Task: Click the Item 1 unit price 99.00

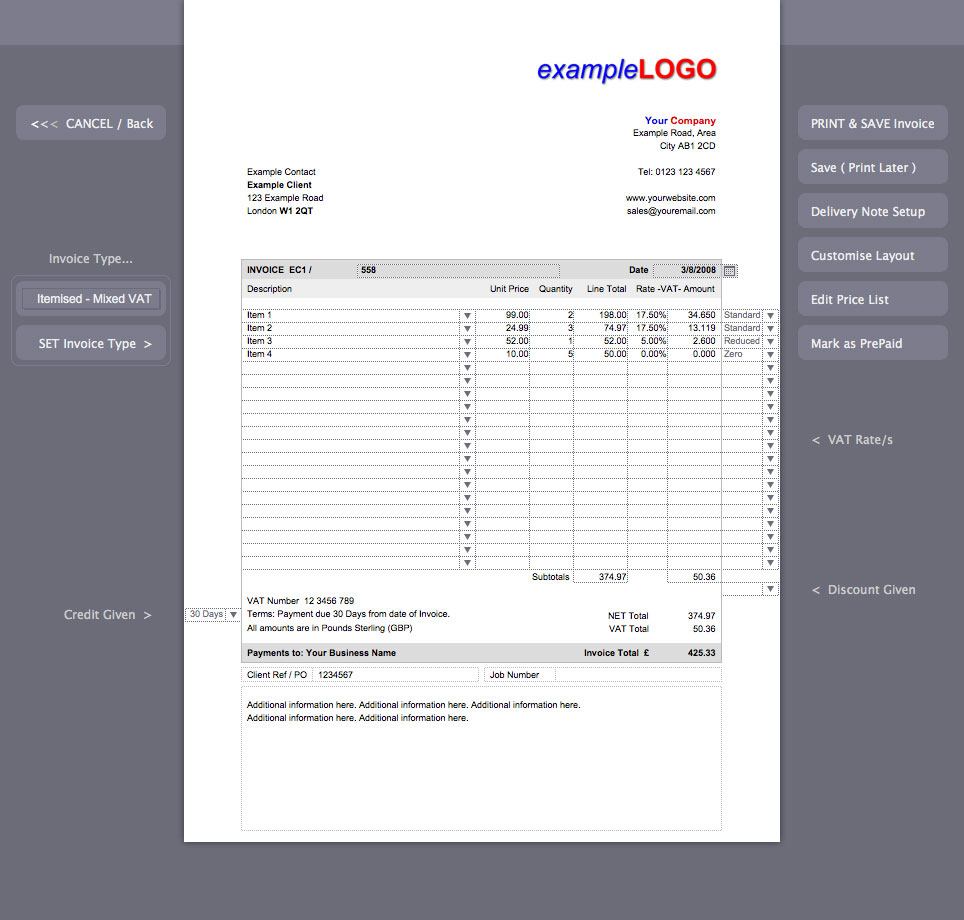Action: pyautogui.click(x=502, y=315)
